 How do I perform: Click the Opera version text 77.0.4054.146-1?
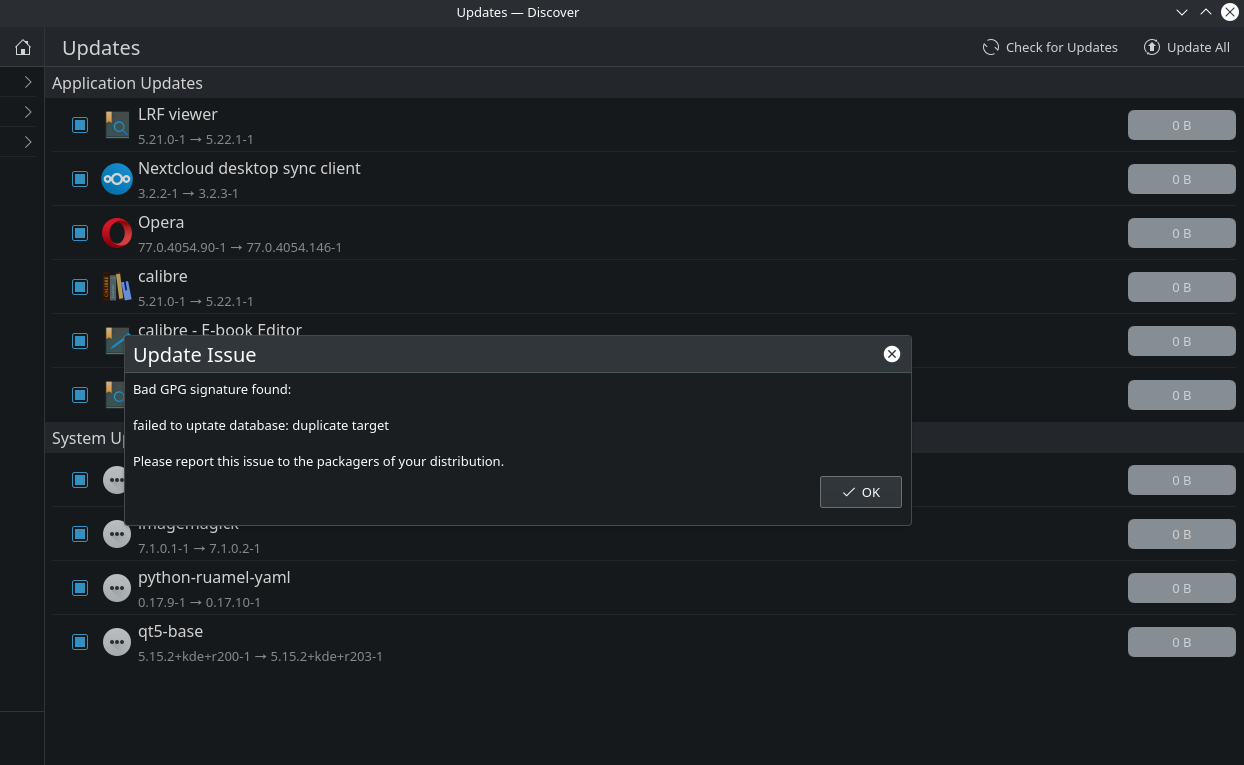[x=294, y=247]
